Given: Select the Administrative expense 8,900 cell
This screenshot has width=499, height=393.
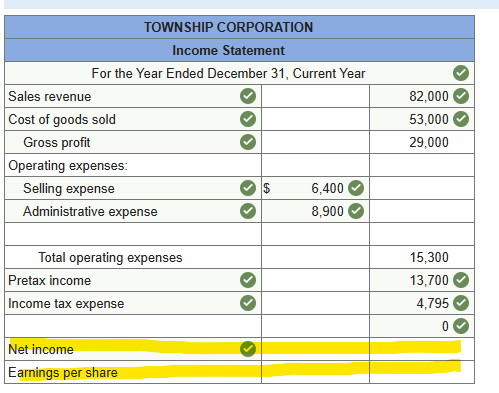Looking at the screenshot, I should (315, 211).
